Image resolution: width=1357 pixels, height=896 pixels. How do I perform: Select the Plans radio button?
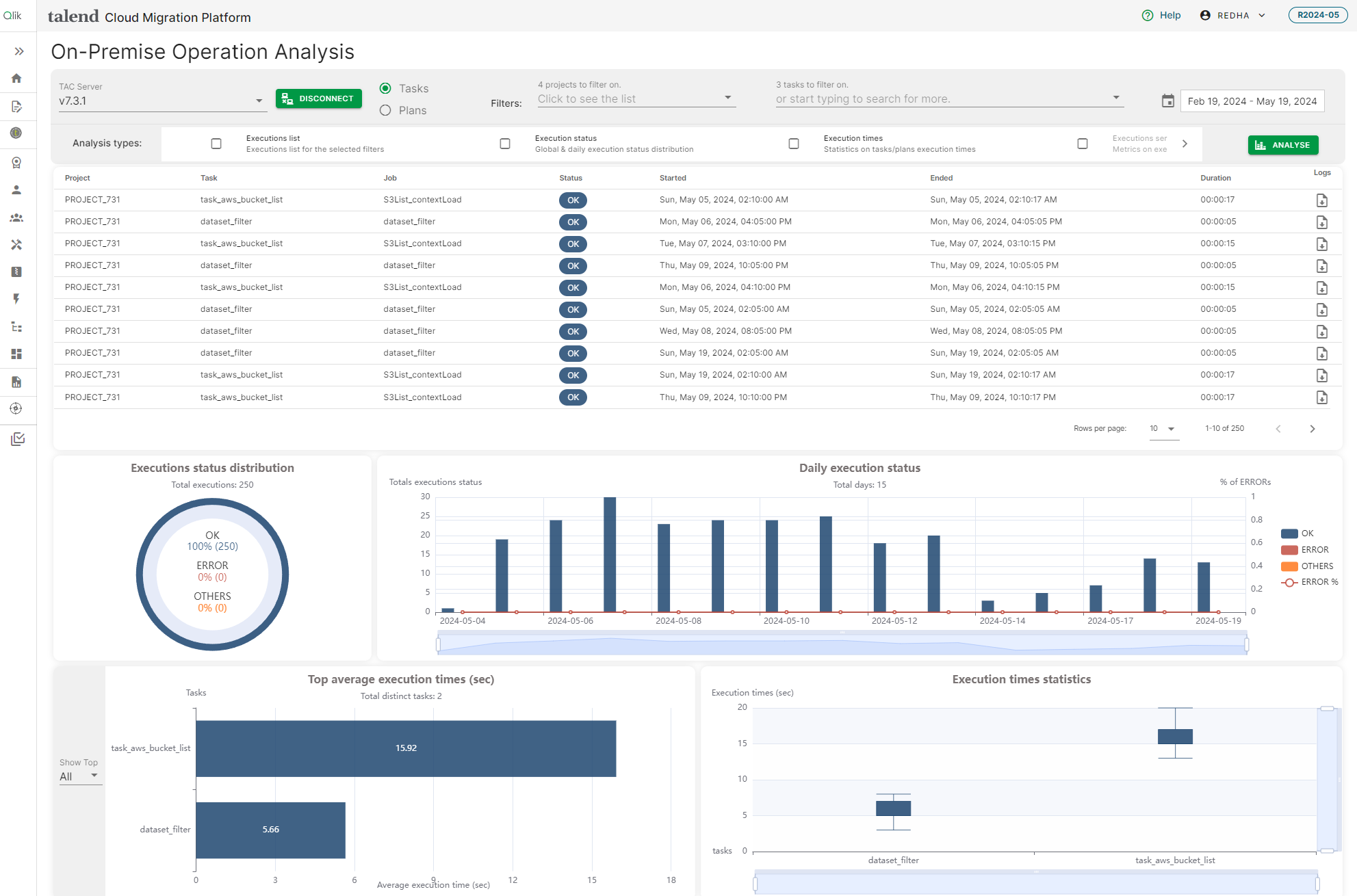coord(386,110)
